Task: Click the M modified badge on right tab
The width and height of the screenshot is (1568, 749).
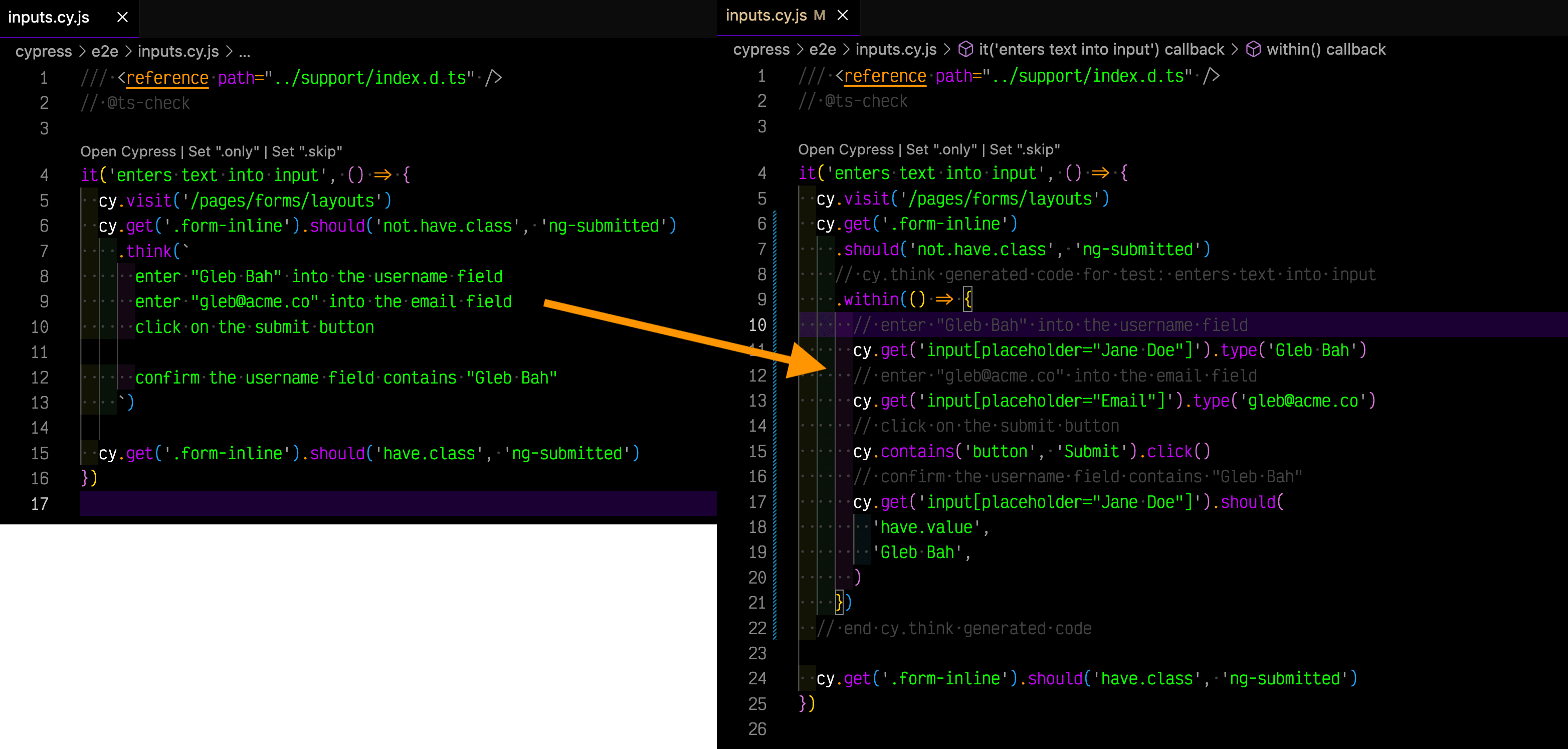Action: (x=821, y=15)
